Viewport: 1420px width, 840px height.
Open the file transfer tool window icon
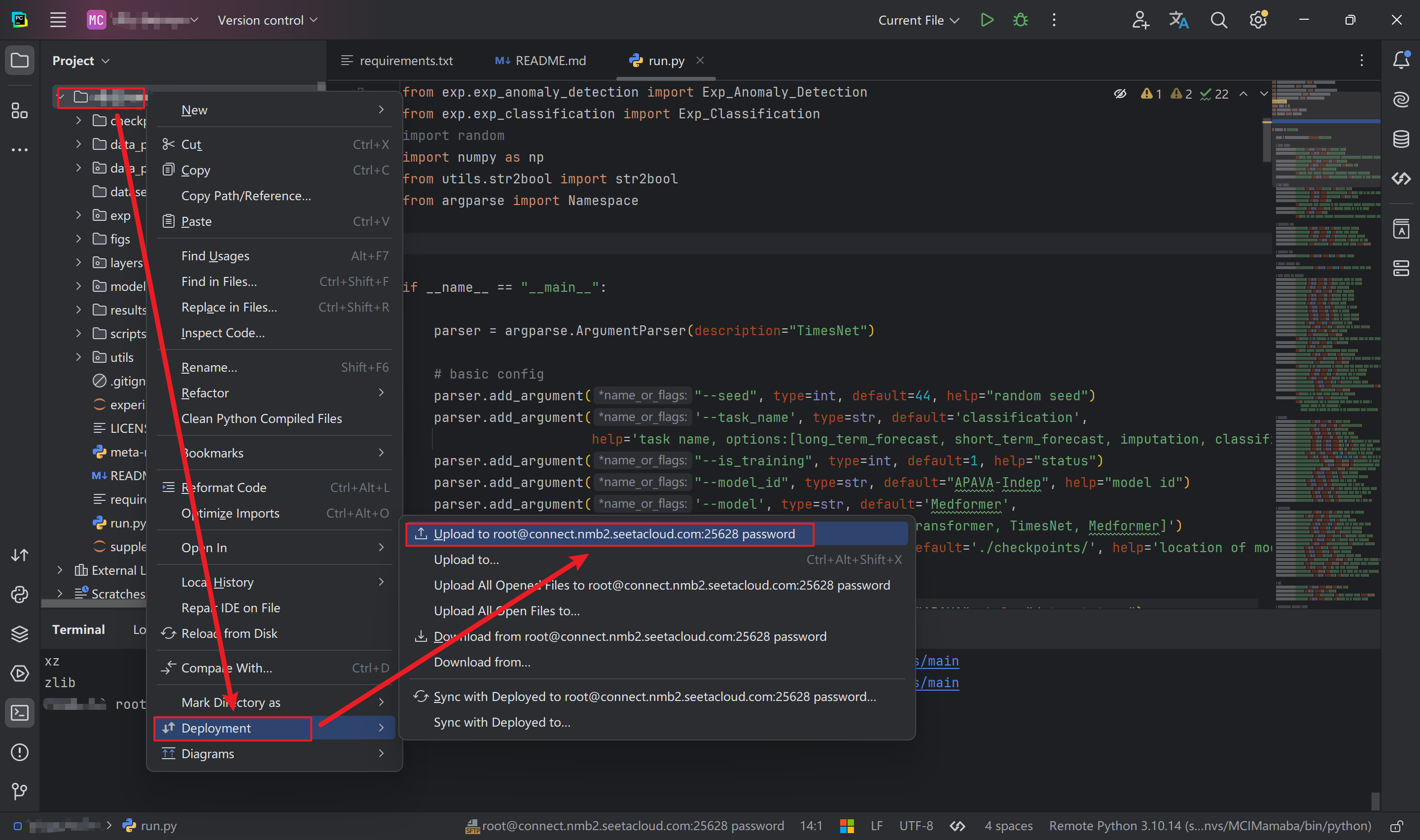pyautogui.click(x=20, y=555)
